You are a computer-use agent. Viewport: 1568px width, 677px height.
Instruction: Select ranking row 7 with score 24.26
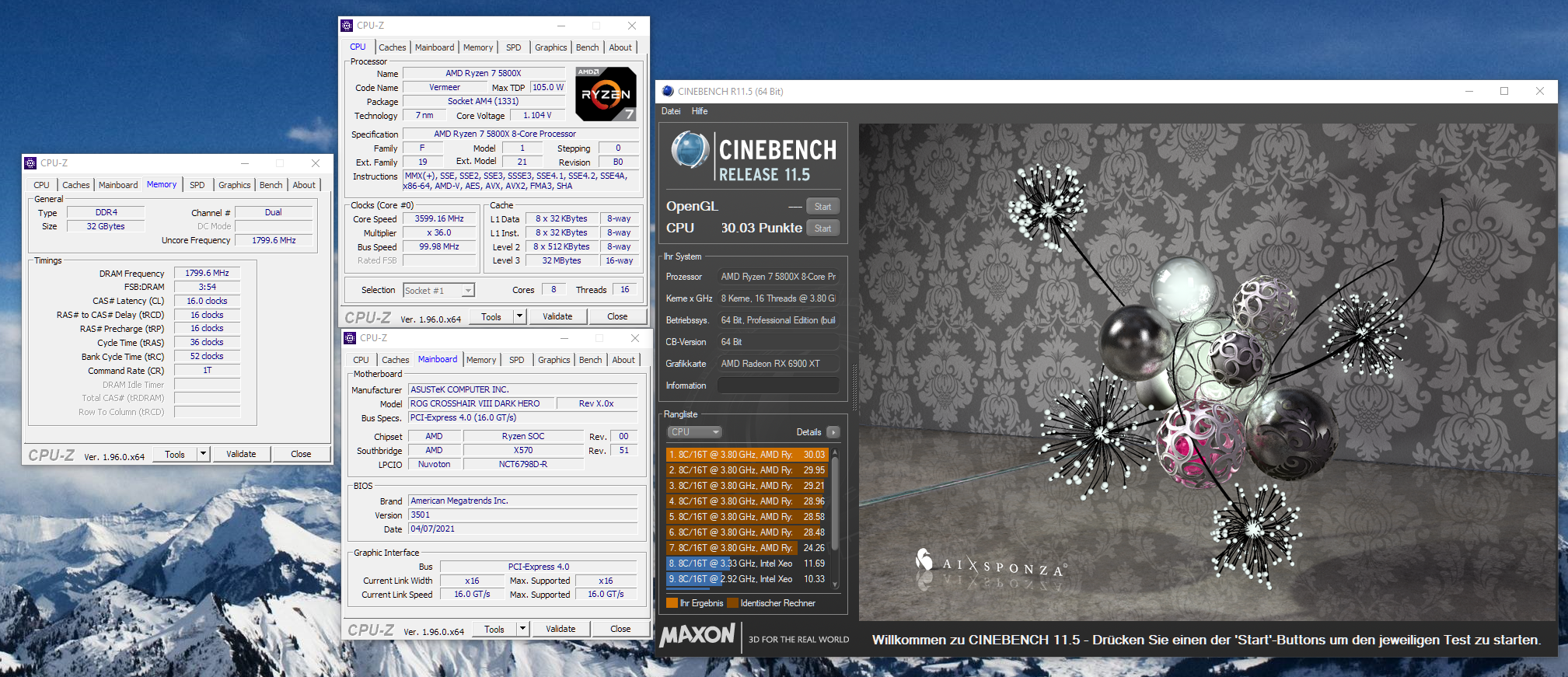click(x=747, y=548)
